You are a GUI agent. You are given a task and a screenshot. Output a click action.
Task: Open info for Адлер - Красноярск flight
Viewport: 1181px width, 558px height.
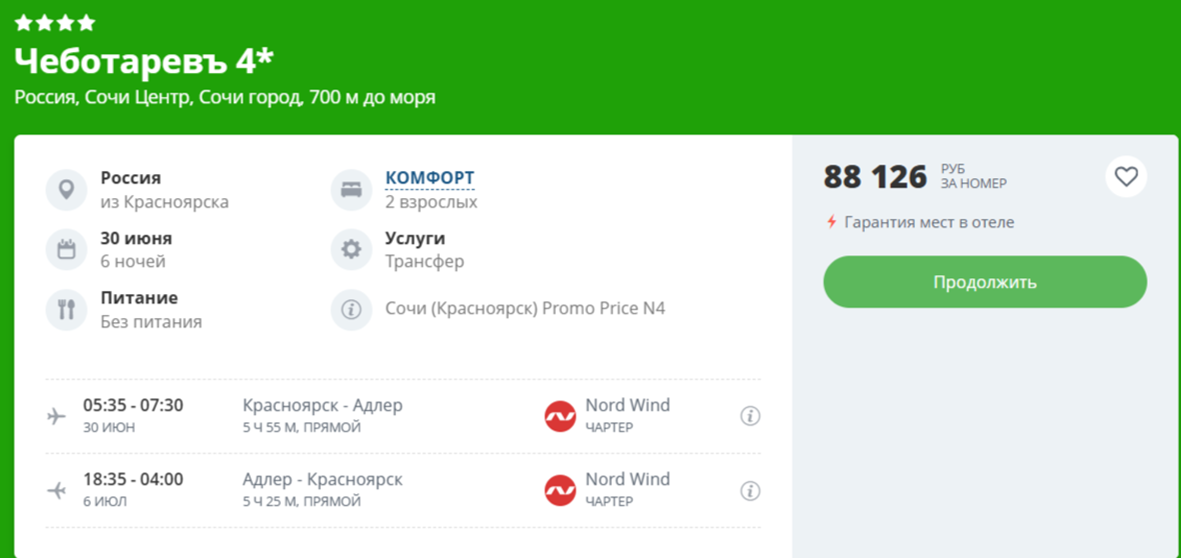click(x=749, y=491)
